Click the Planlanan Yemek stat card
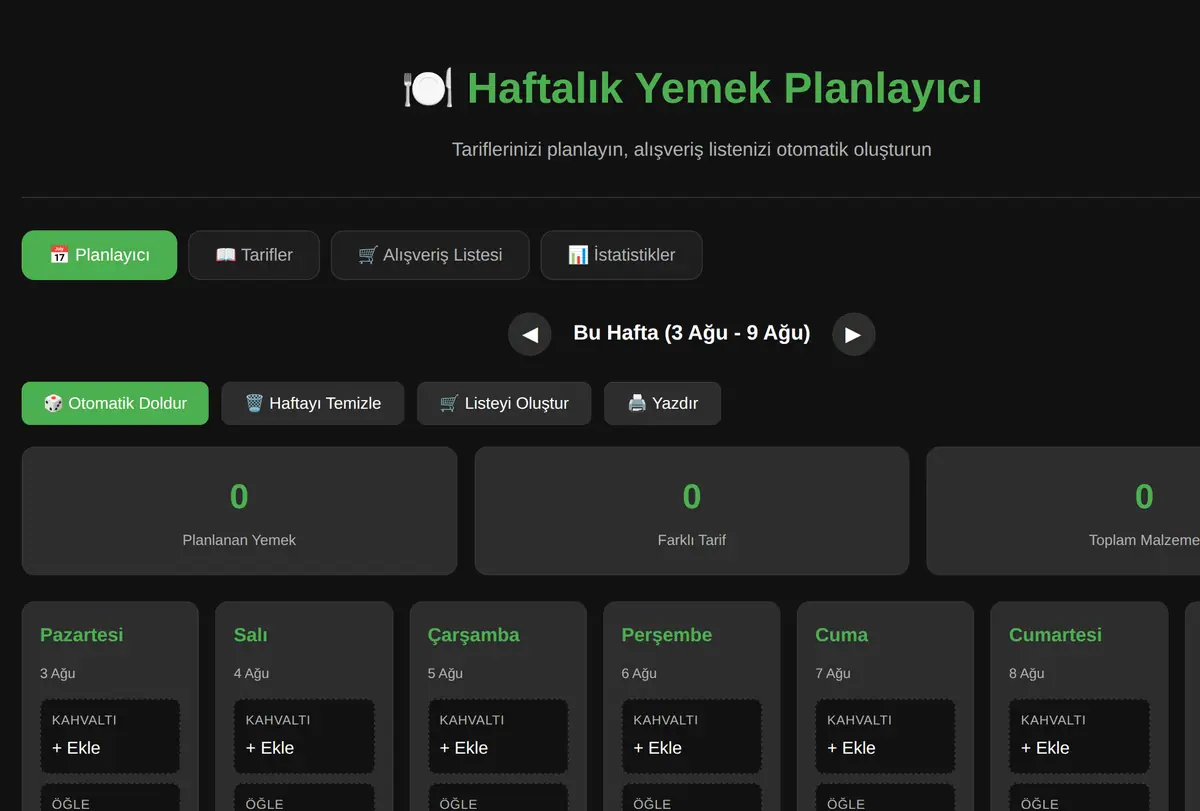The width and height of the screenshot is (1200, 811). (239, 511)
